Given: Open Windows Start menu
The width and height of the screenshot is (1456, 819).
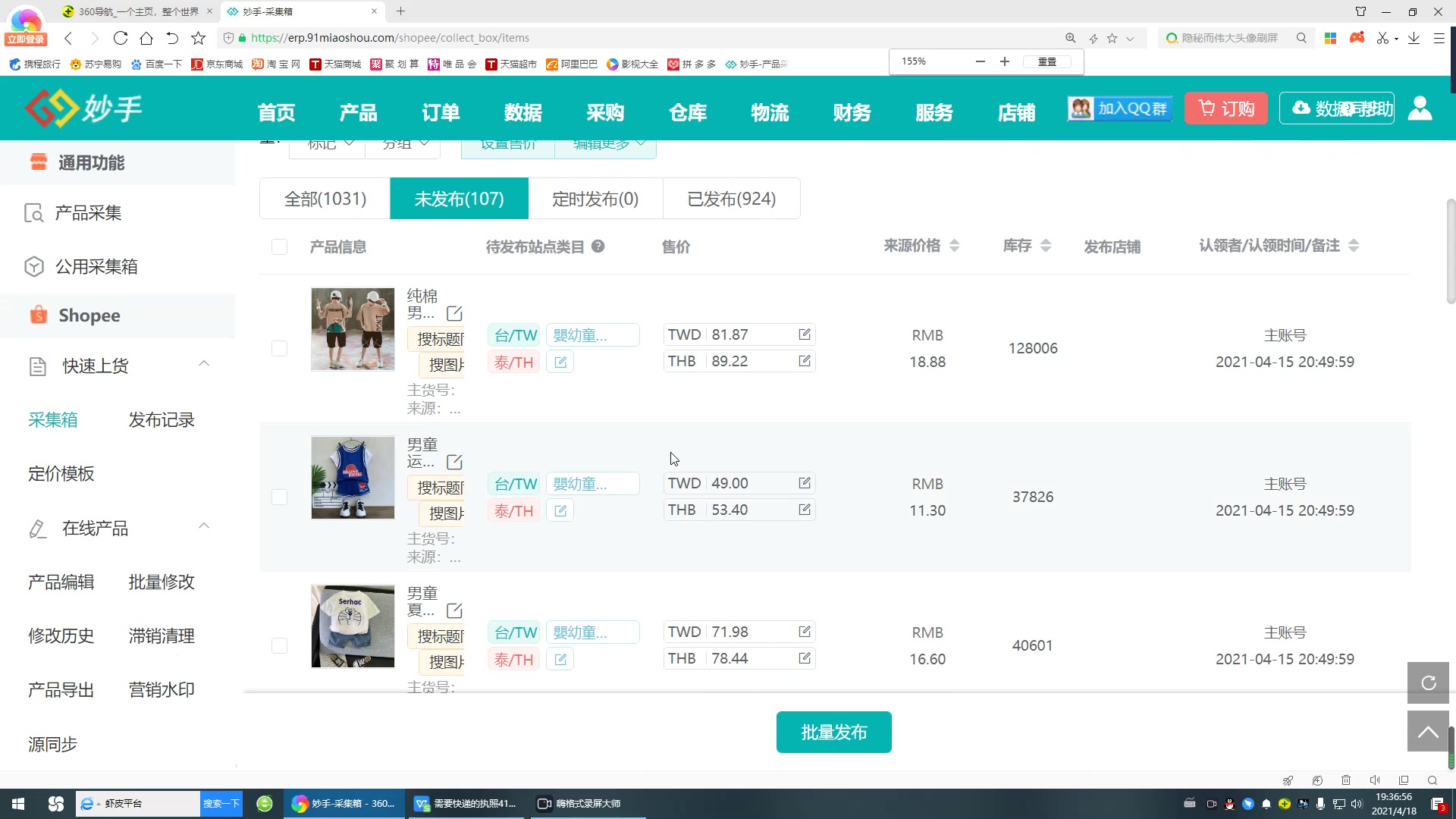Looking at the screenshot, I should (18, 804).
